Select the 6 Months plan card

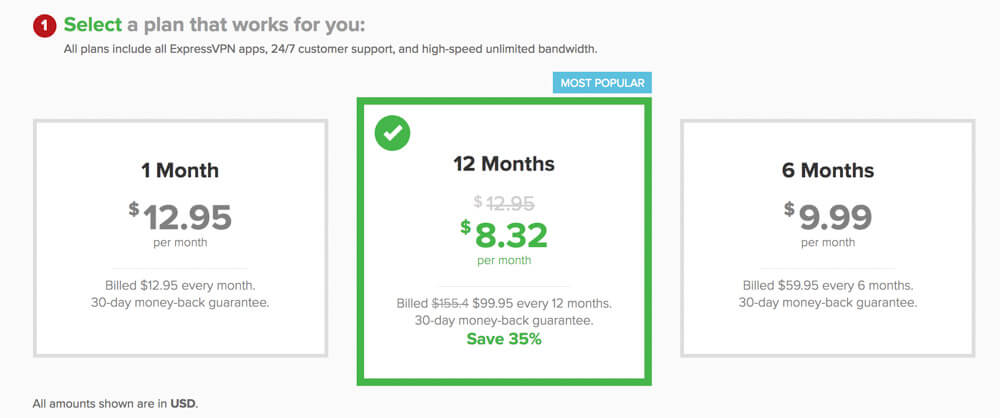(828, 237)
